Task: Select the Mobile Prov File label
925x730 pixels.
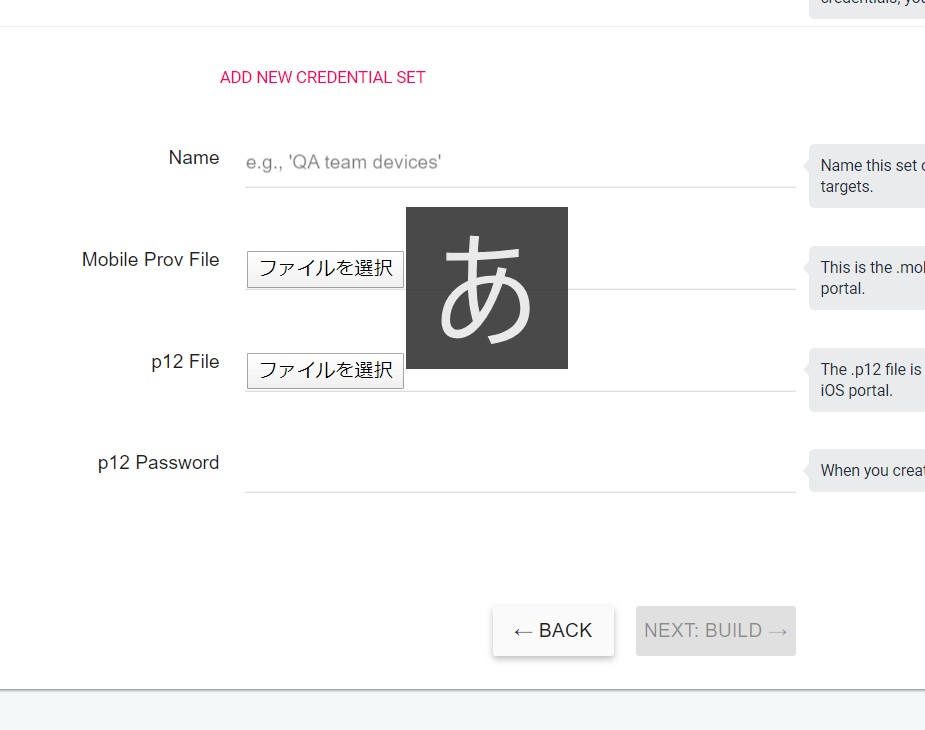Action: tap(150, 260)
